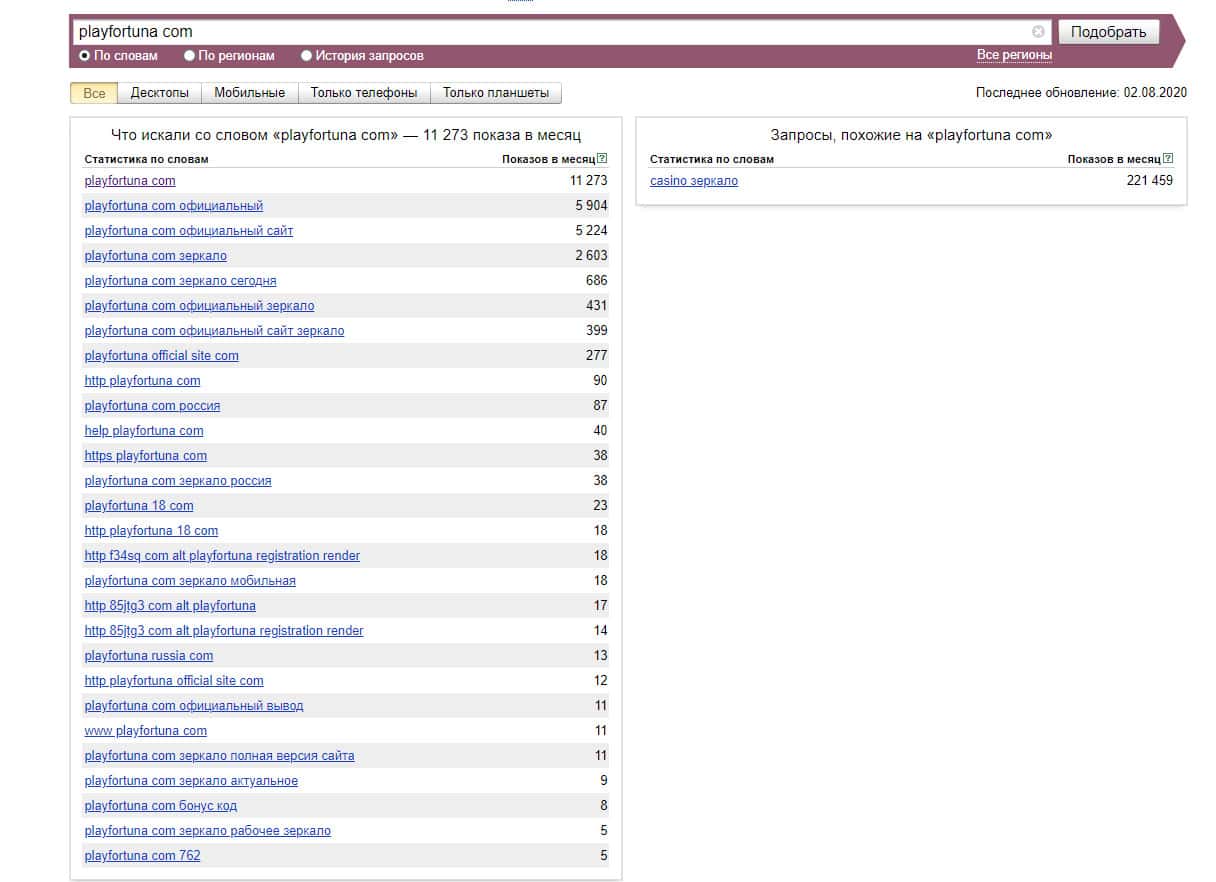
Task: Open the Мобильные tab
Action: [x=249, y=93]
